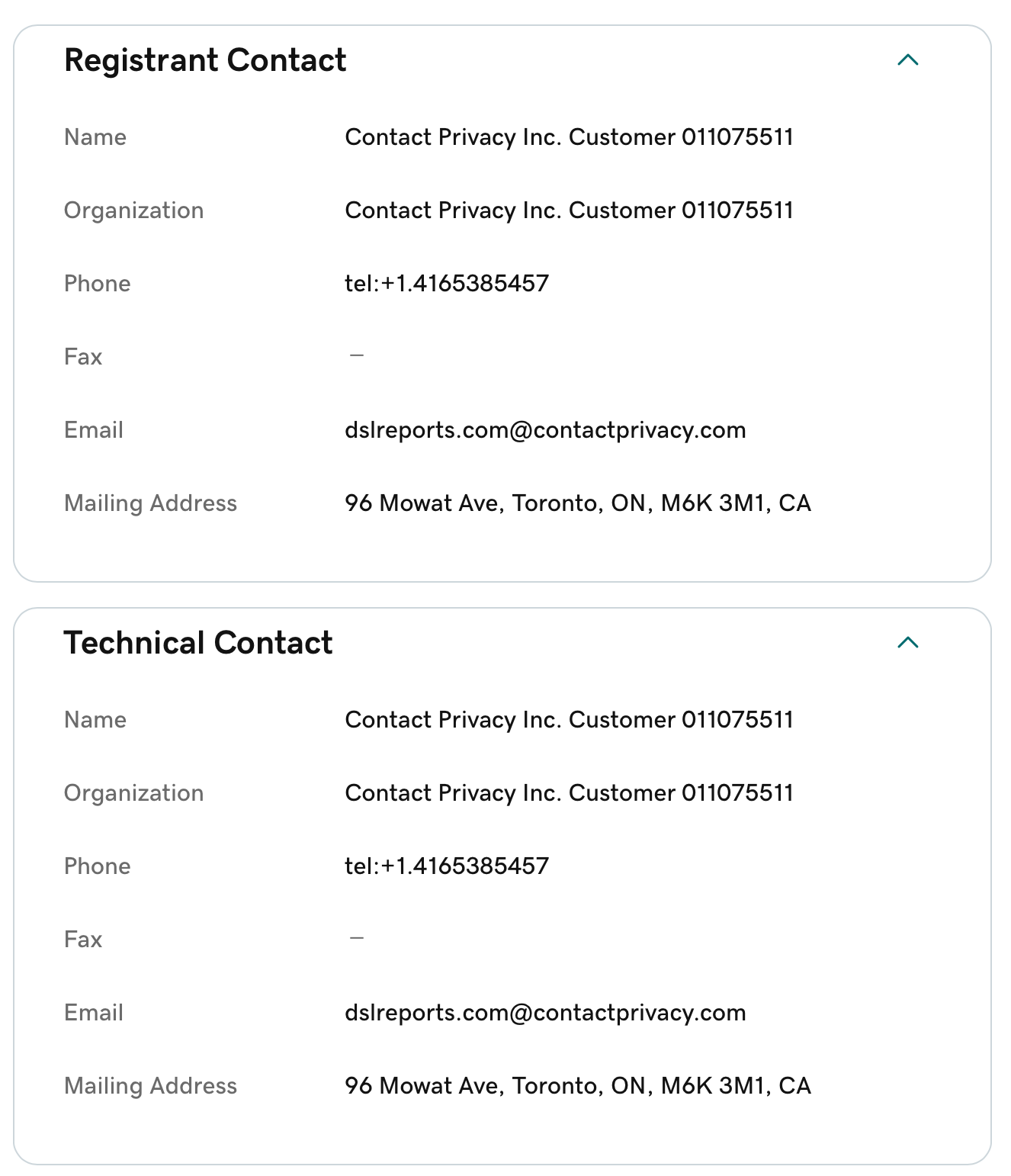Click the registrant name Contact Privacy Inc. value

point(569,137)
